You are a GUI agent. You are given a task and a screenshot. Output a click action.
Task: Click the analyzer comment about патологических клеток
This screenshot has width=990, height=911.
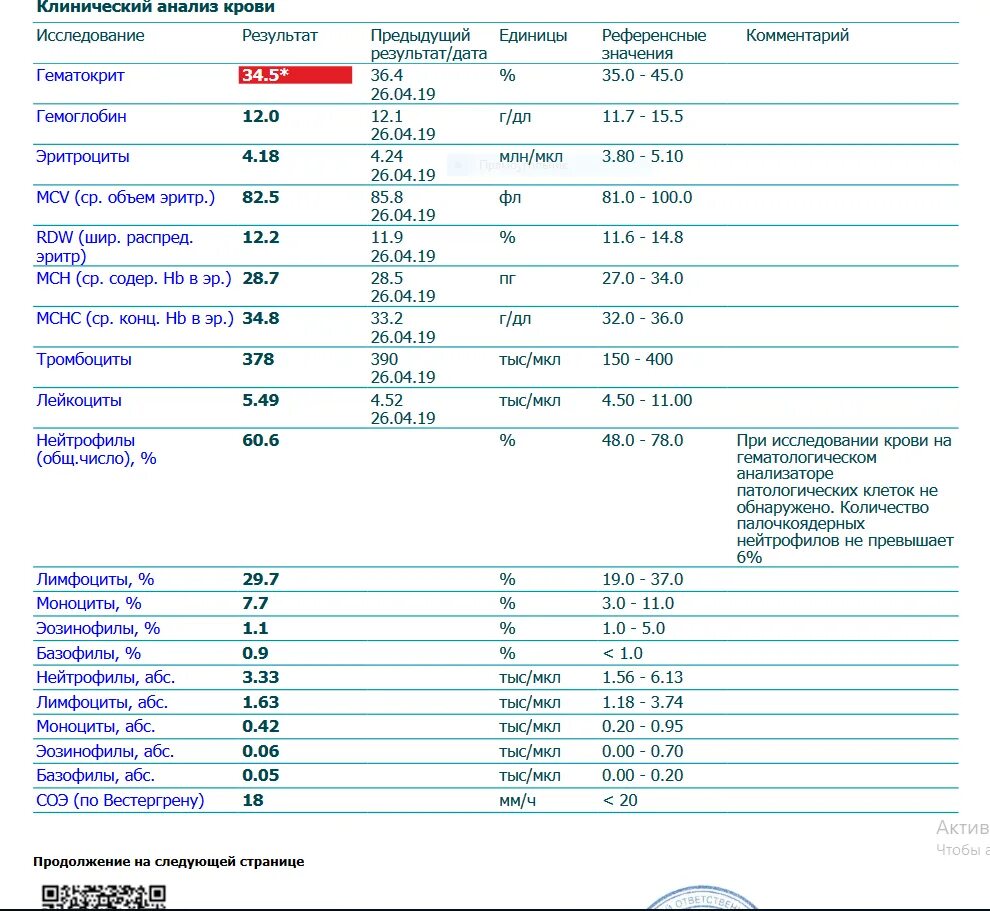845,499
